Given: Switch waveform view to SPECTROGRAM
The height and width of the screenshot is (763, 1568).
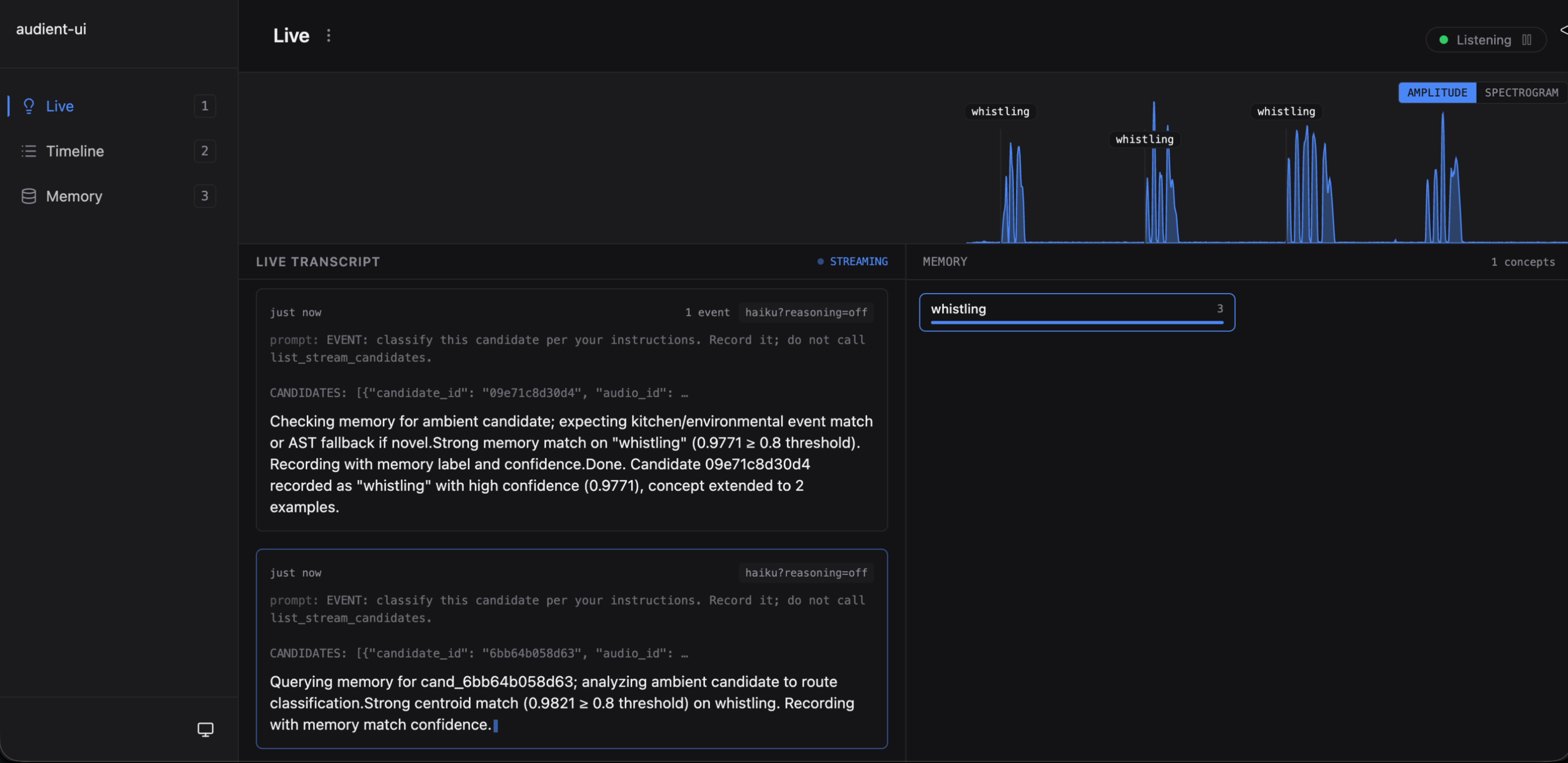Looking at the screenshot, I should (1521, 93).
